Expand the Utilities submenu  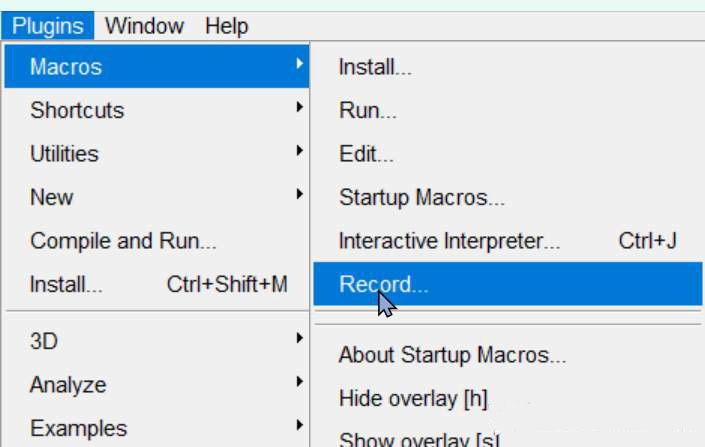coord(156,154)
